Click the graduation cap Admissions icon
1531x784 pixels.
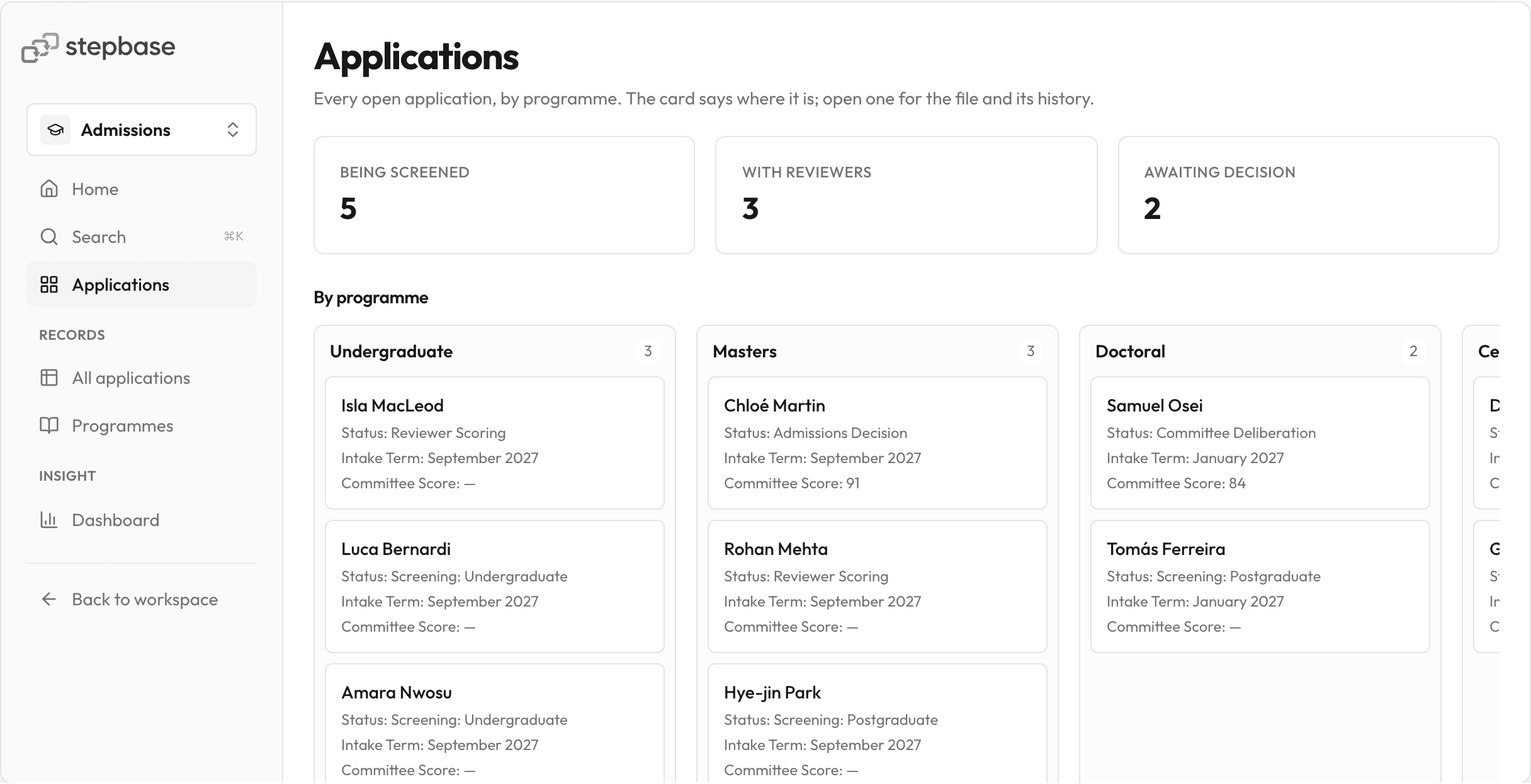(55, 130)
